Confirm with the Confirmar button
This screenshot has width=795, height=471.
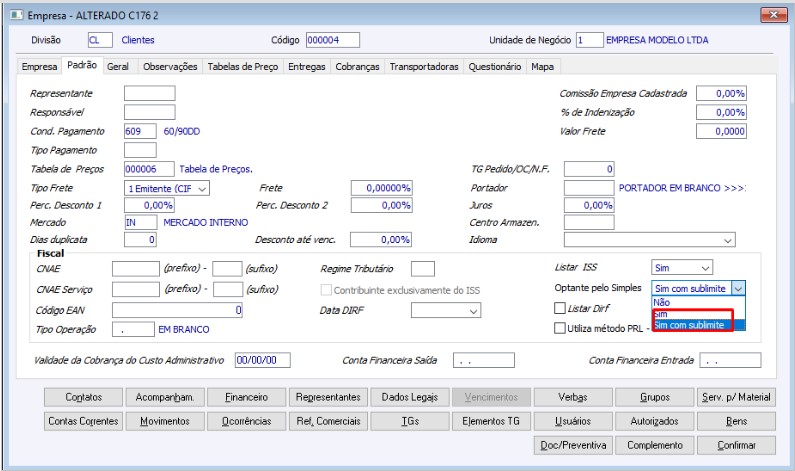pyautogui.click(x=736, y=445)
